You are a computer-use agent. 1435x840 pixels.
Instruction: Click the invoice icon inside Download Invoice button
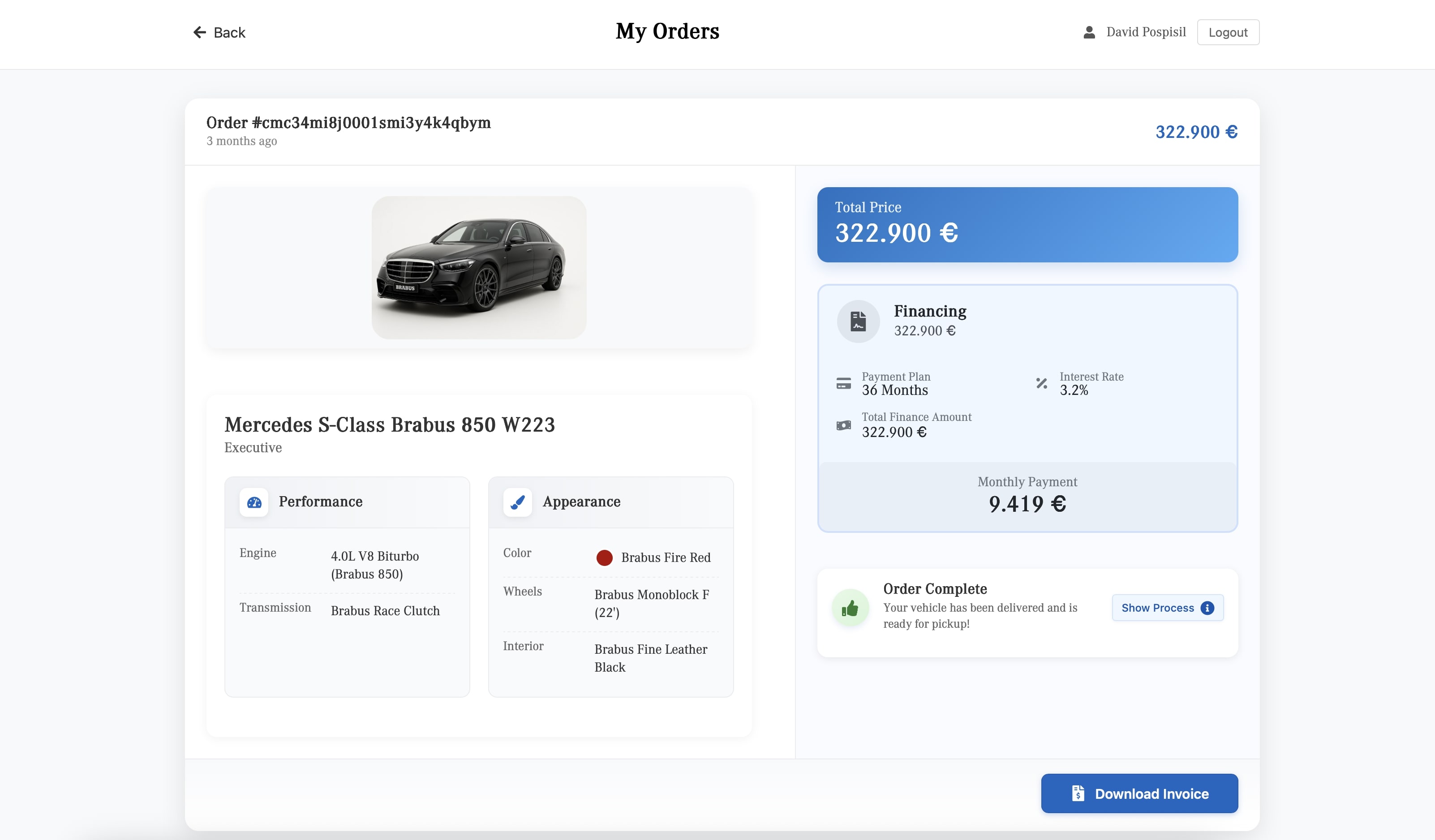coord(1078,793)
